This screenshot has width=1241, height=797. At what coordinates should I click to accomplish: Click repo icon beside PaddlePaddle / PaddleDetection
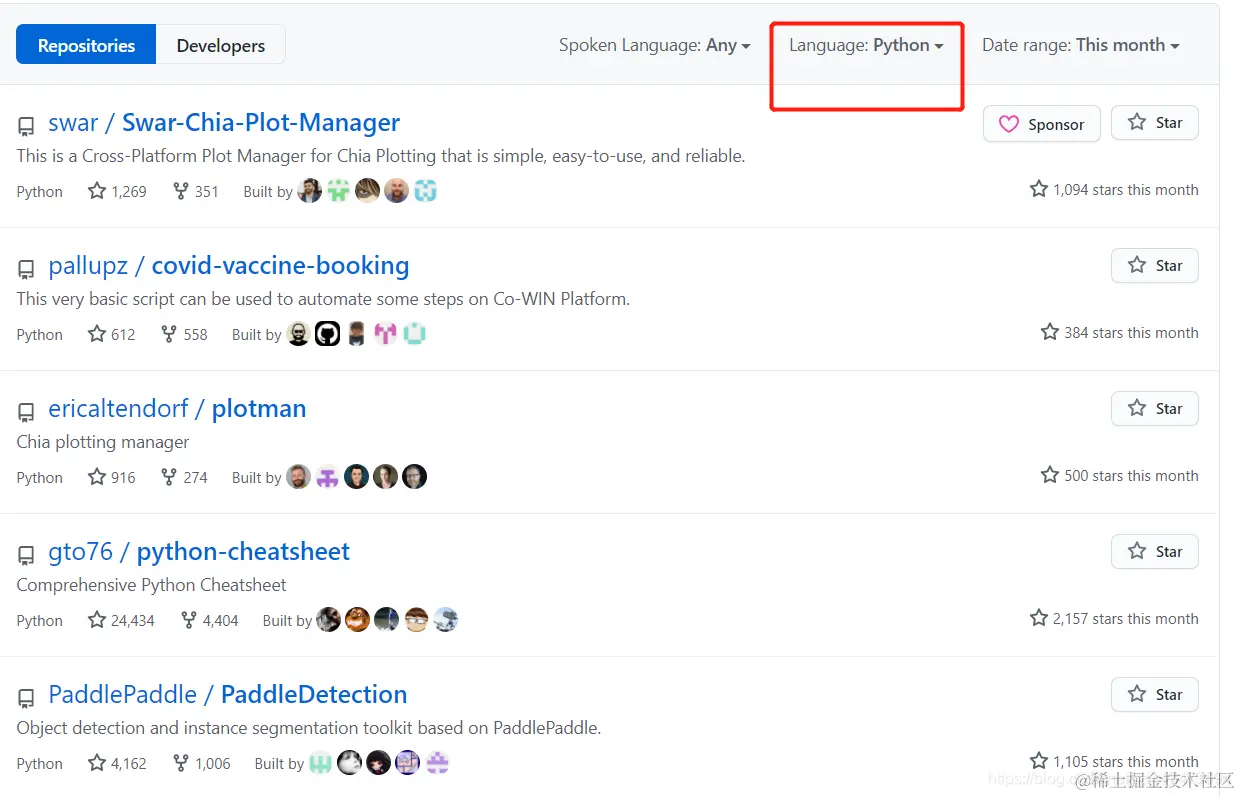(x=26, y=699)
